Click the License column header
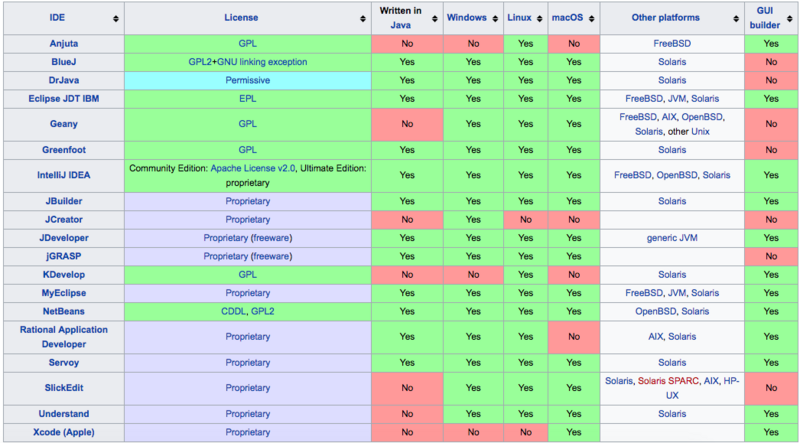The image size is (800, 443). point(247,18)
